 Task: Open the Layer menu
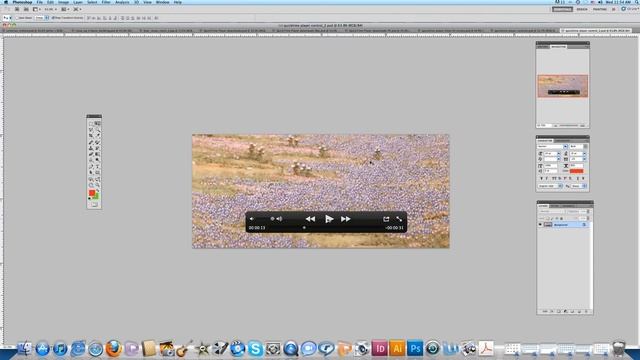(x=78, y=2)
